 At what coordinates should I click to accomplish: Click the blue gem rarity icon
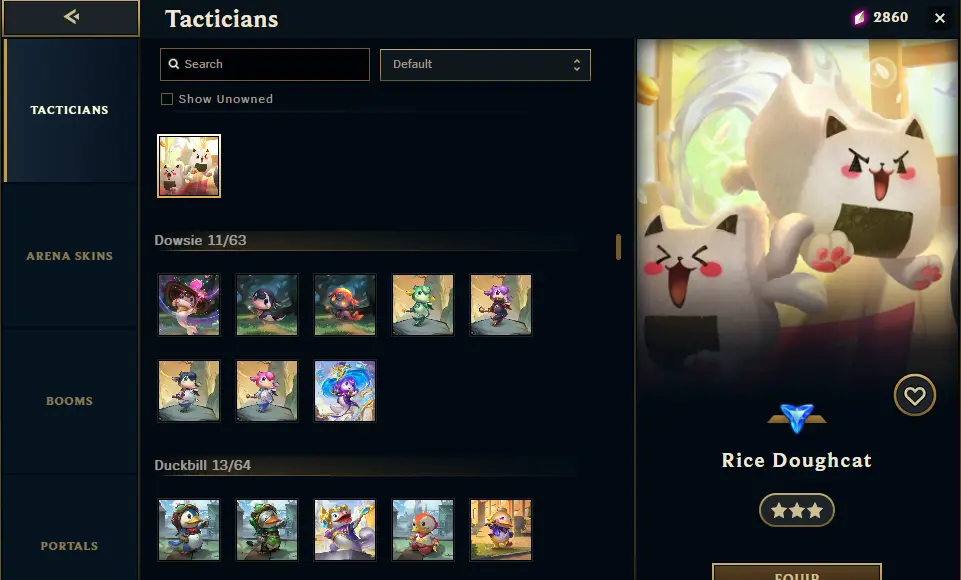point(797,418)
